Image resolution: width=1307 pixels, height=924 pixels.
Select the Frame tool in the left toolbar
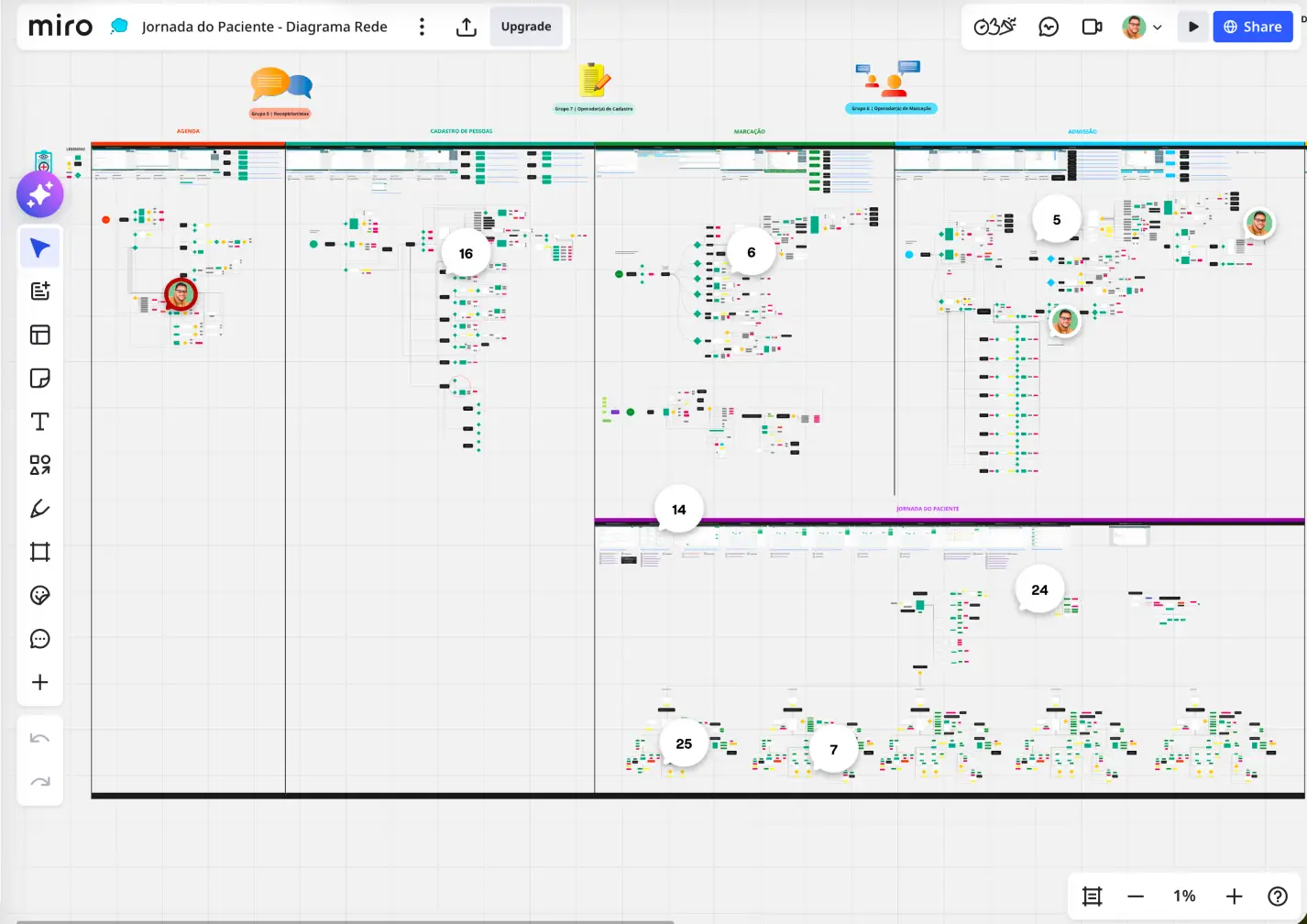(x=40, y=552)
